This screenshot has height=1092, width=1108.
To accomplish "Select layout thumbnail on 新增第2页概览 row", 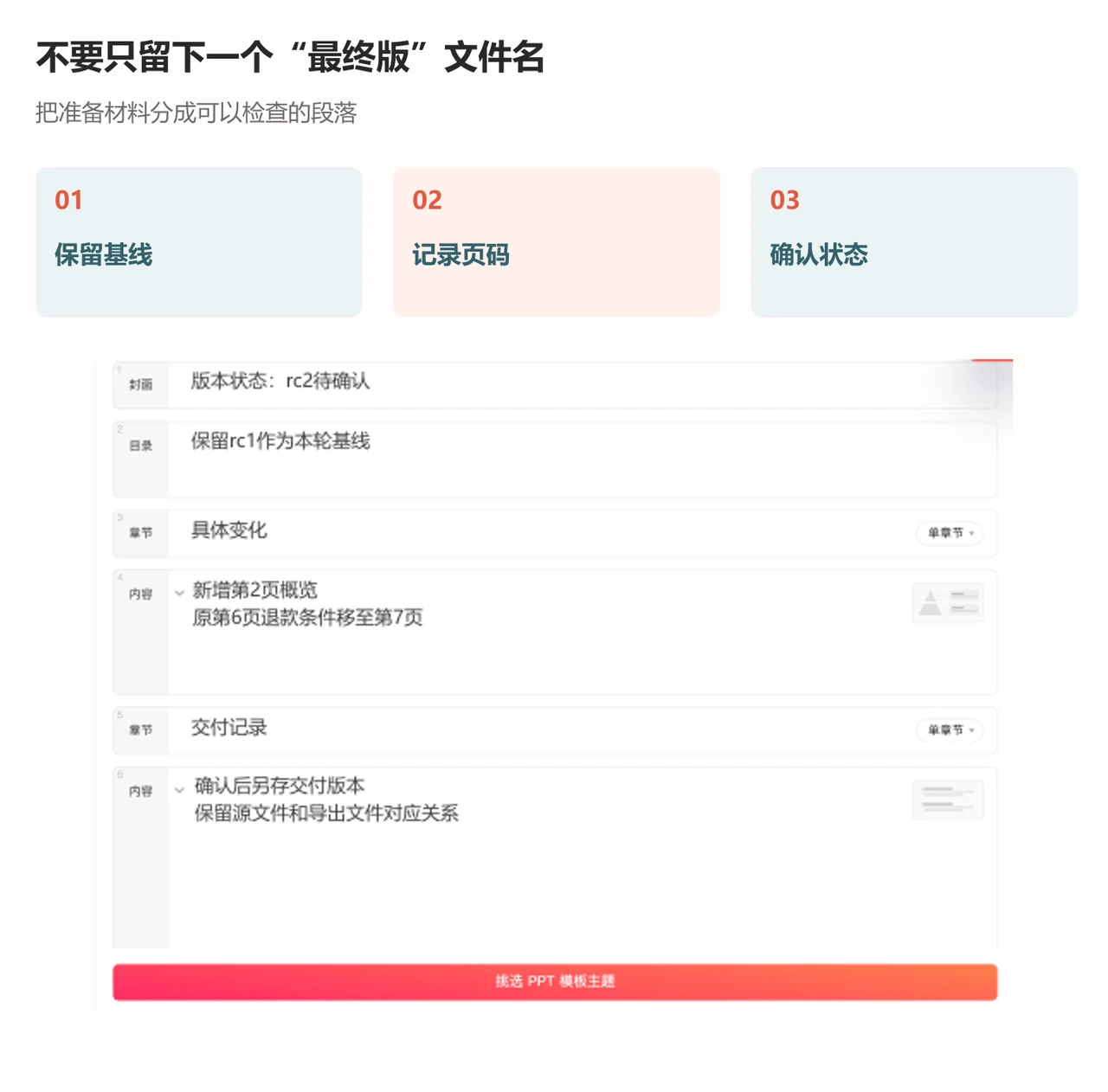I will 948,603.
